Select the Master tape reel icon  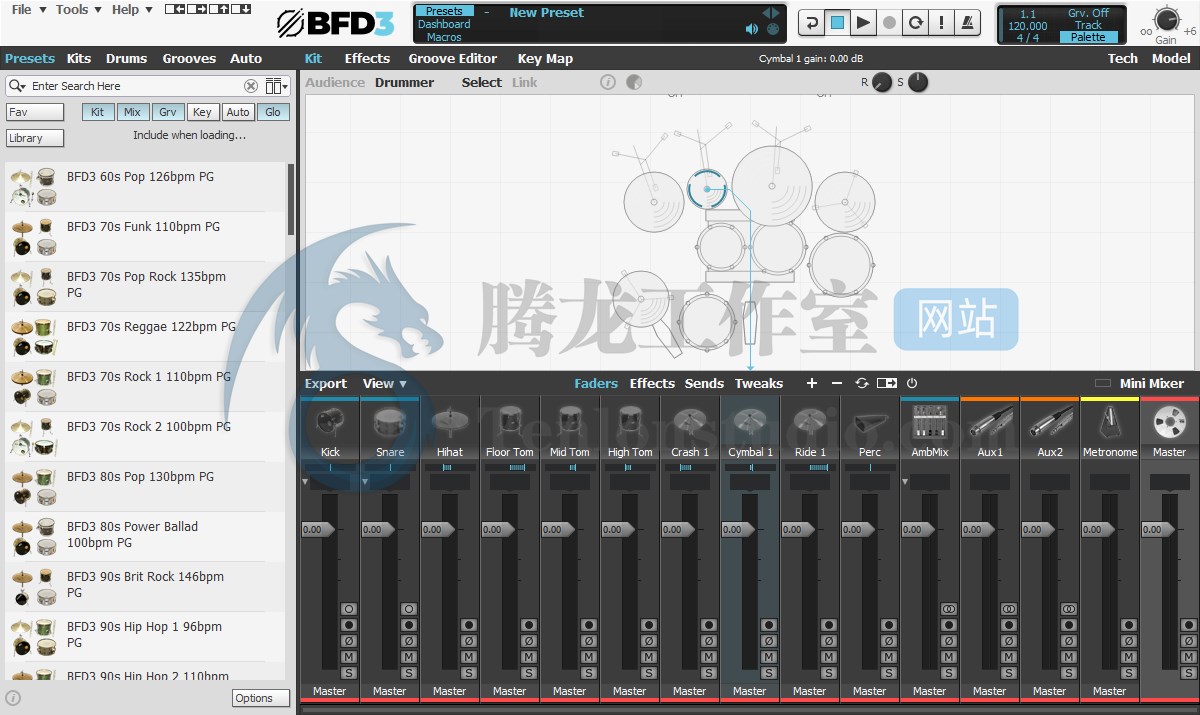pos(1169,423)
